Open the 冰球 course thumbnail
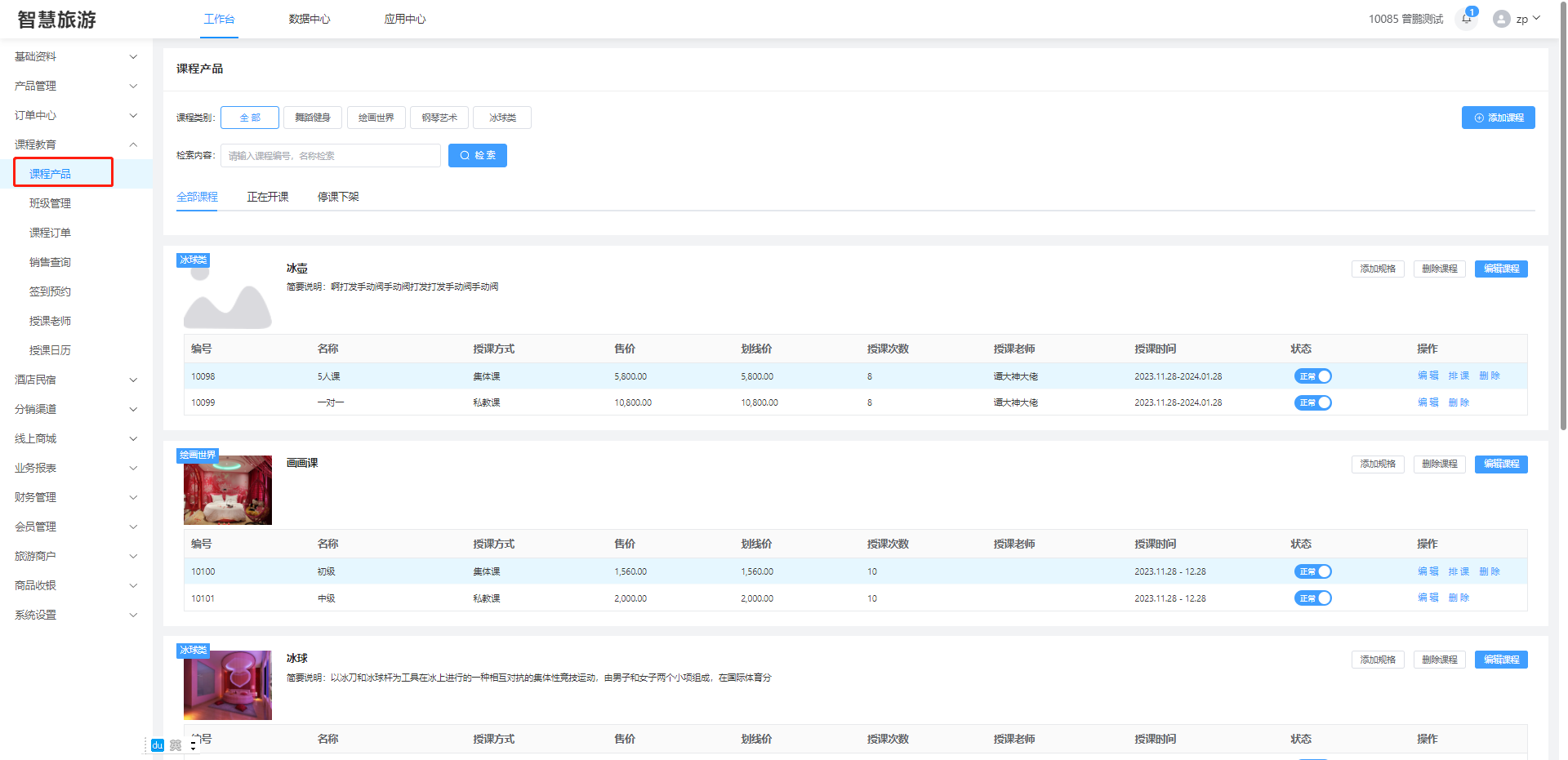 227,685
